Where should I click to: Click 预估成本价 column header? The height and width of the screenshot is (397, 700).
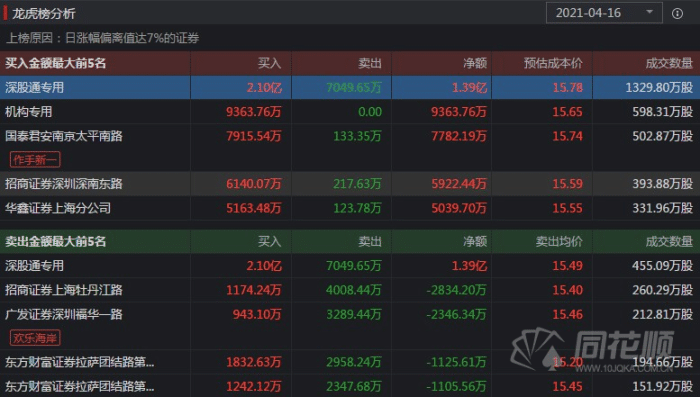pyautogui.click(x=553, y=63)
